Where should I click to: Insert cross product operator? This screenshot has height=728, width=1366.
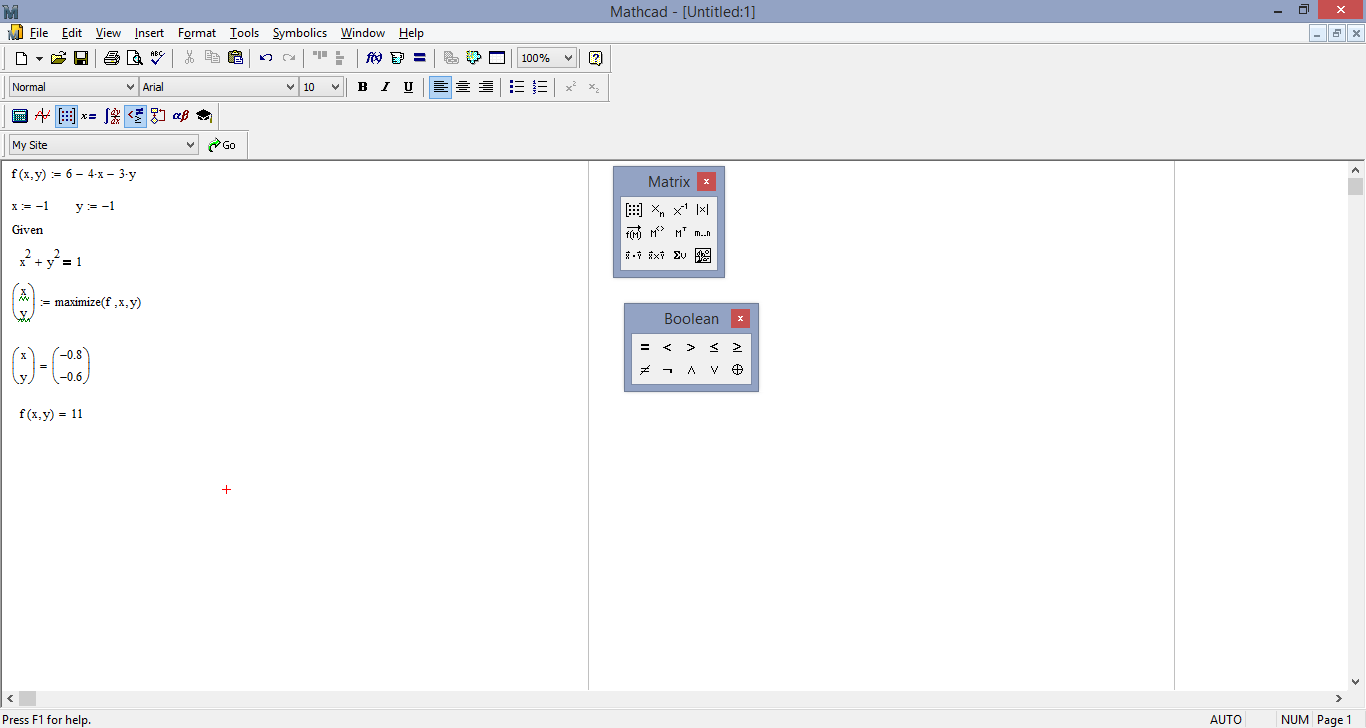(x=657, y=256)
